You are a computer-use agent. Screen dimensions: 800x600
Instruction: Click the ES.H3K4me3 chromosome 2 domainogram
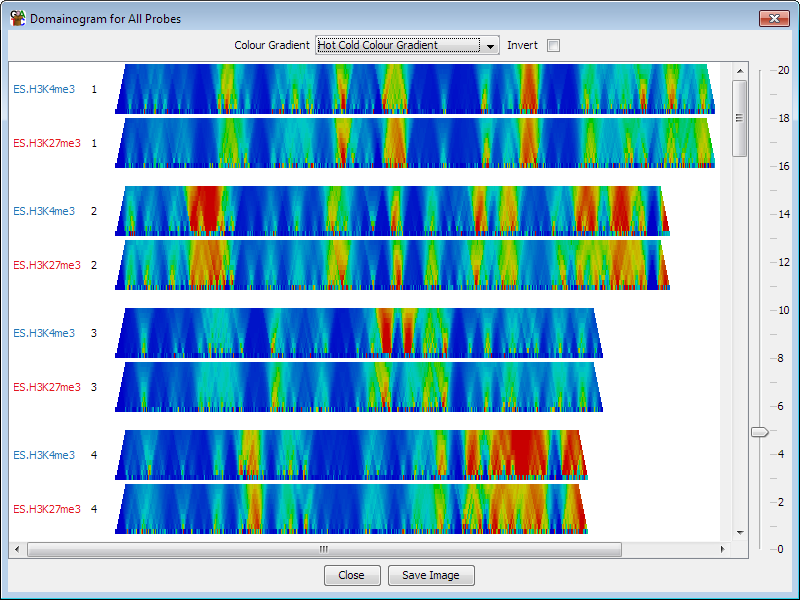pyautogui.click(x=392, y=211)
